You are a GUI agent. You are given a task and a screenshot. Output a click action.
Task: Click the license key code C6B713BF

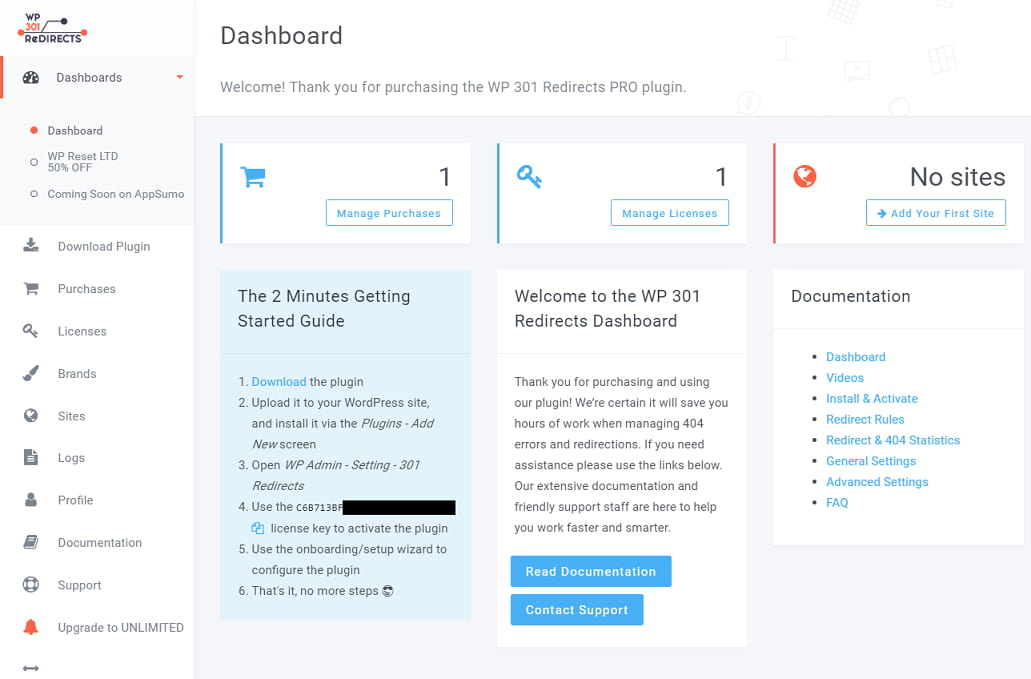pos(320,507)
